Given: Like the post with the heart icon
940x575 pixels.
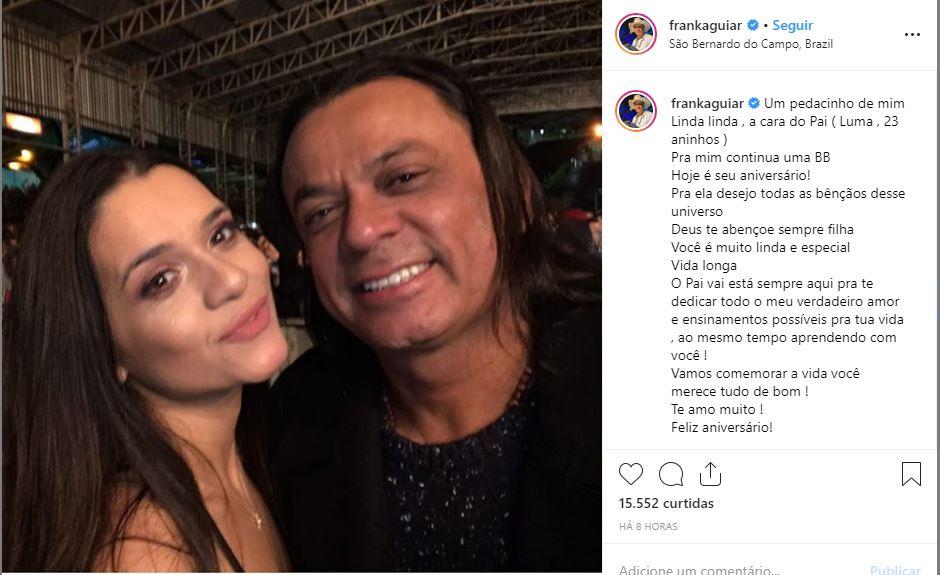Looking at the screenshot, I should click(631, 473).
